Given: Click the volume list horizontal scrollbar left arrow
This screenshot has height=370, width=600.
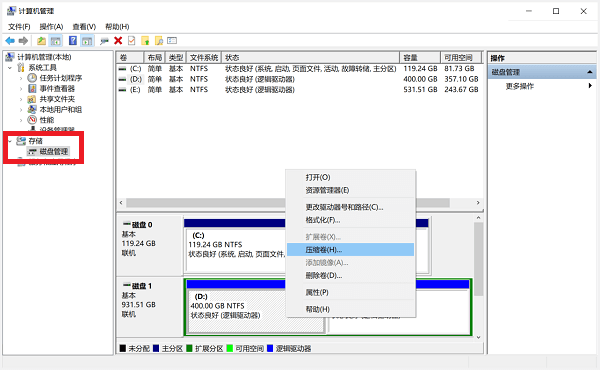Looking at the screenshot, I should coord(121,202).
